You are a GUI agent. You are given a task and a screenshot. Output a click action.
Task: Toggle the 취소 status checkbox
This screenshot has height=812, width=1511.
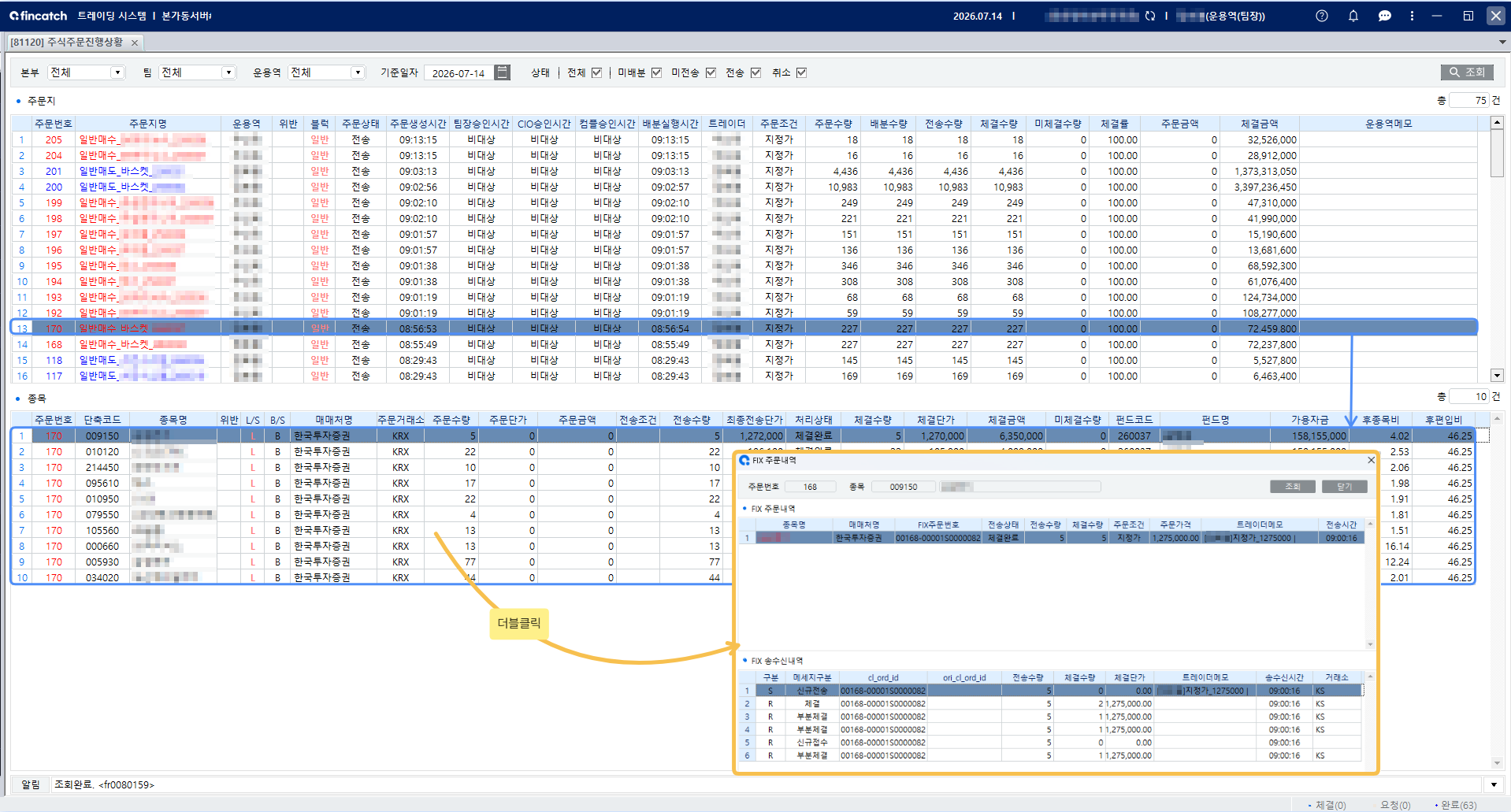[x=801, y=72]
